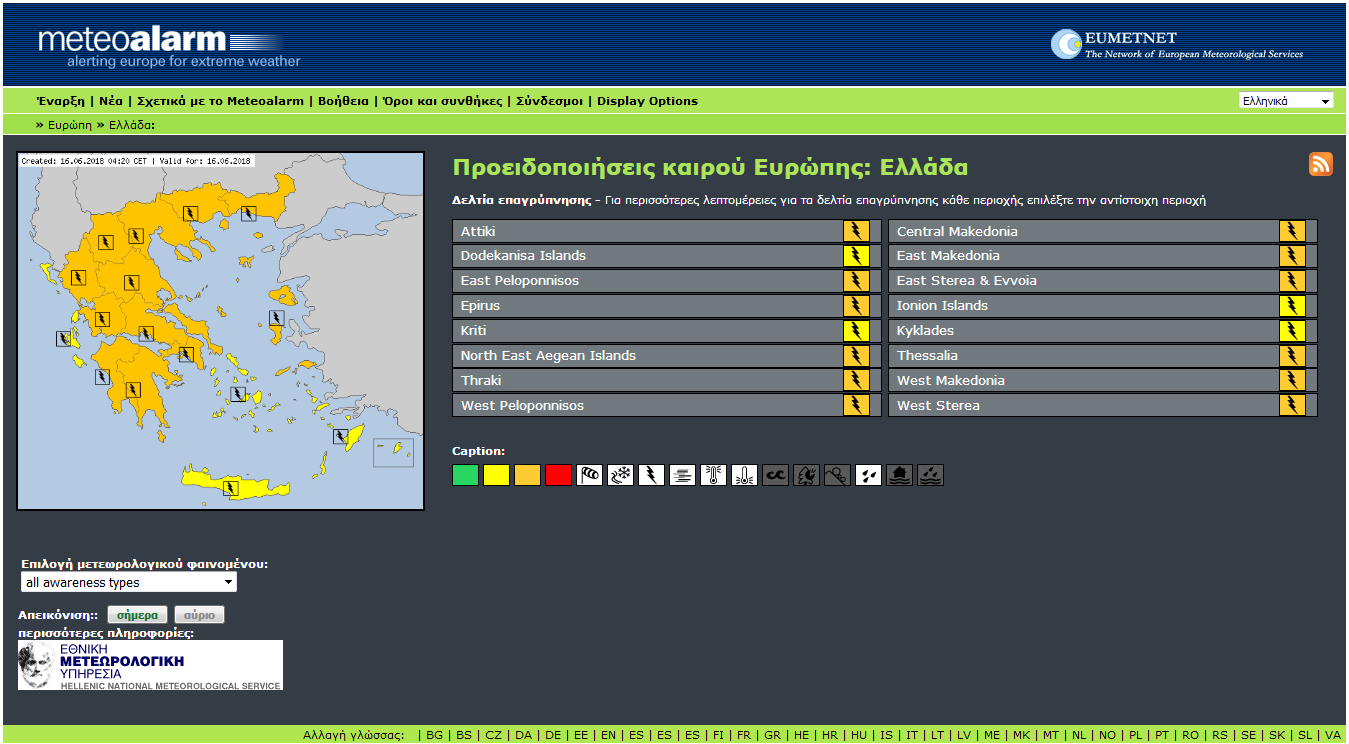The width and height of the screenshot is (1349, 744).
Task: Click the αύριο button to show tomorrow
Action: pyautogui.click(x=198, y=614)
